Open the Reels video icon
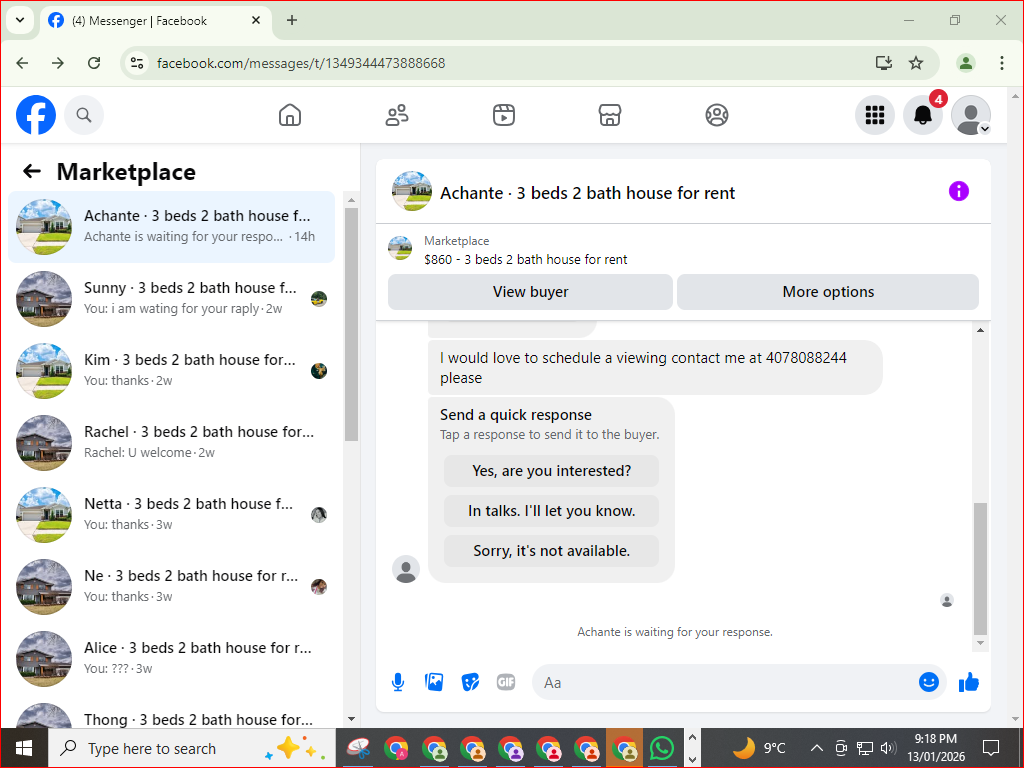Image resolution: width=1024 pixels, height=768 pixels. coord(504,115)
